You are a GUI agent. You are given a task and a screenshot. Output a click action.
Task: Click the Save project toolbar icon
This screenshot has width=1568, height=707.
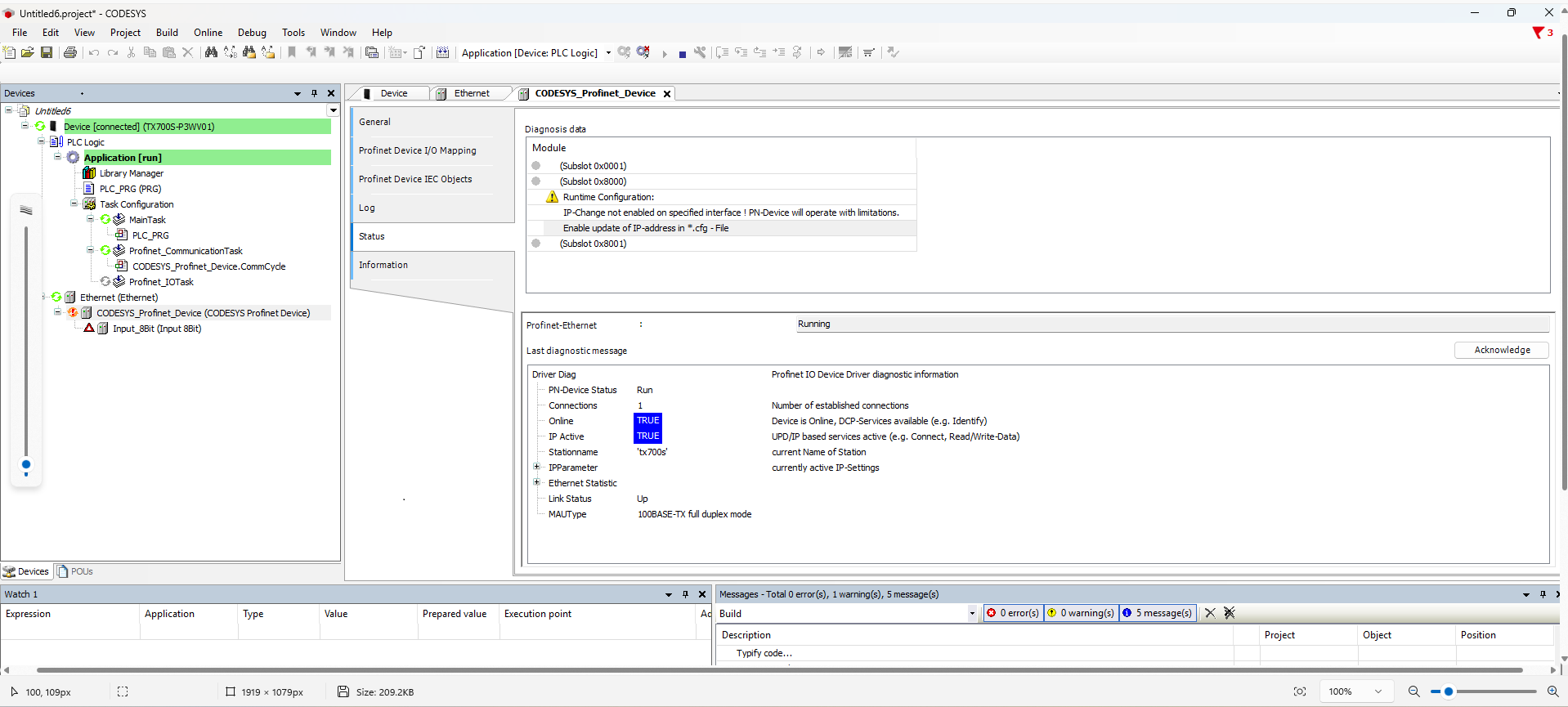coord(47,52)
